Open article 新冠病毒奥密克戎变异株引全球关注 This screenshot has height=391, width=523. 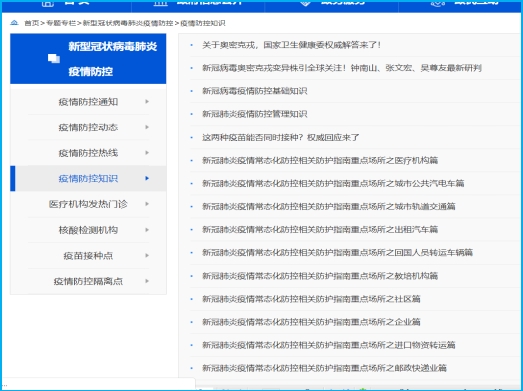342,68
